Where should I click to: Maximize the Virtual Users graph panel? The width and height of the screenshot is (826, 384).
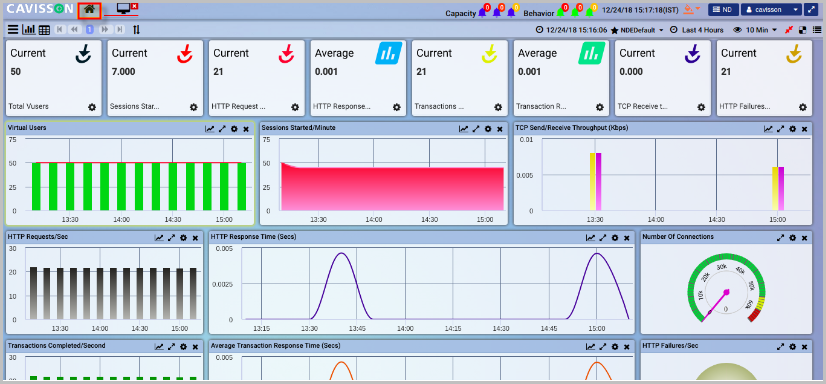pyautogui.click(x=222, y=129)
